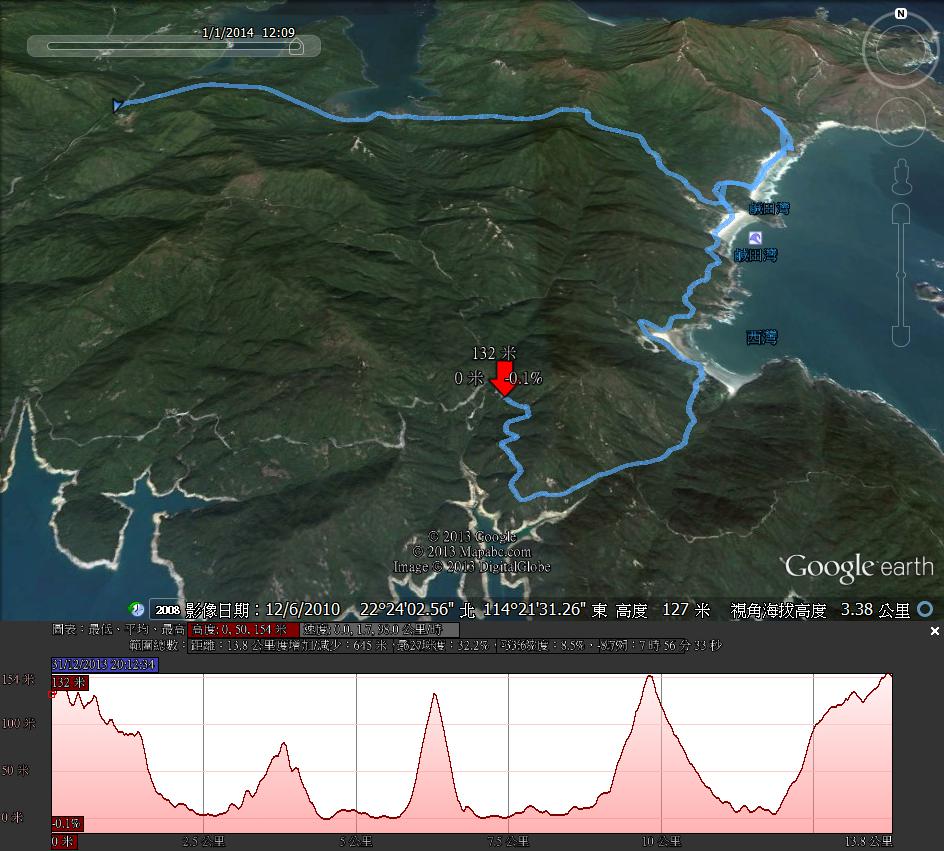Click the surf spot placemark icon
This screenshot has width=944, height=851.
(x=755, y=238)
